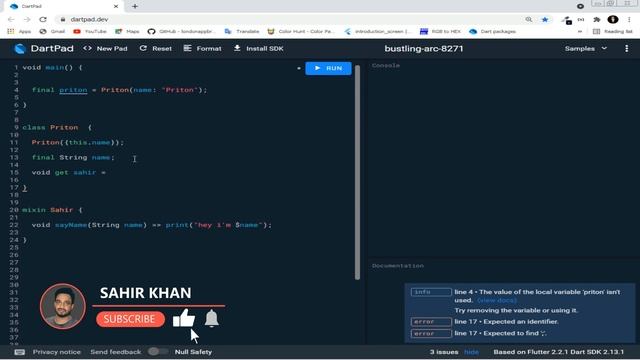Format the Dart code
Image resolution: width=640 pixels, height=360 pixels.
[202, 49]
